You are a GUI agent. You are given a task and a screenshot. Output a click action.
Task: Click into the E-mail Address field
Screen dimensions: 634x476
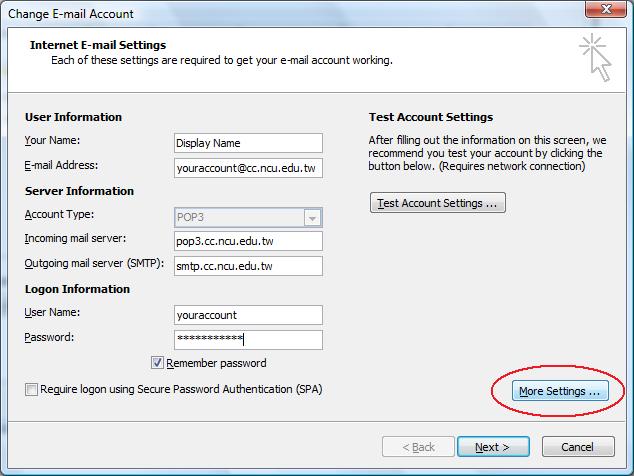pyautogui.click(x=247, y=168)
